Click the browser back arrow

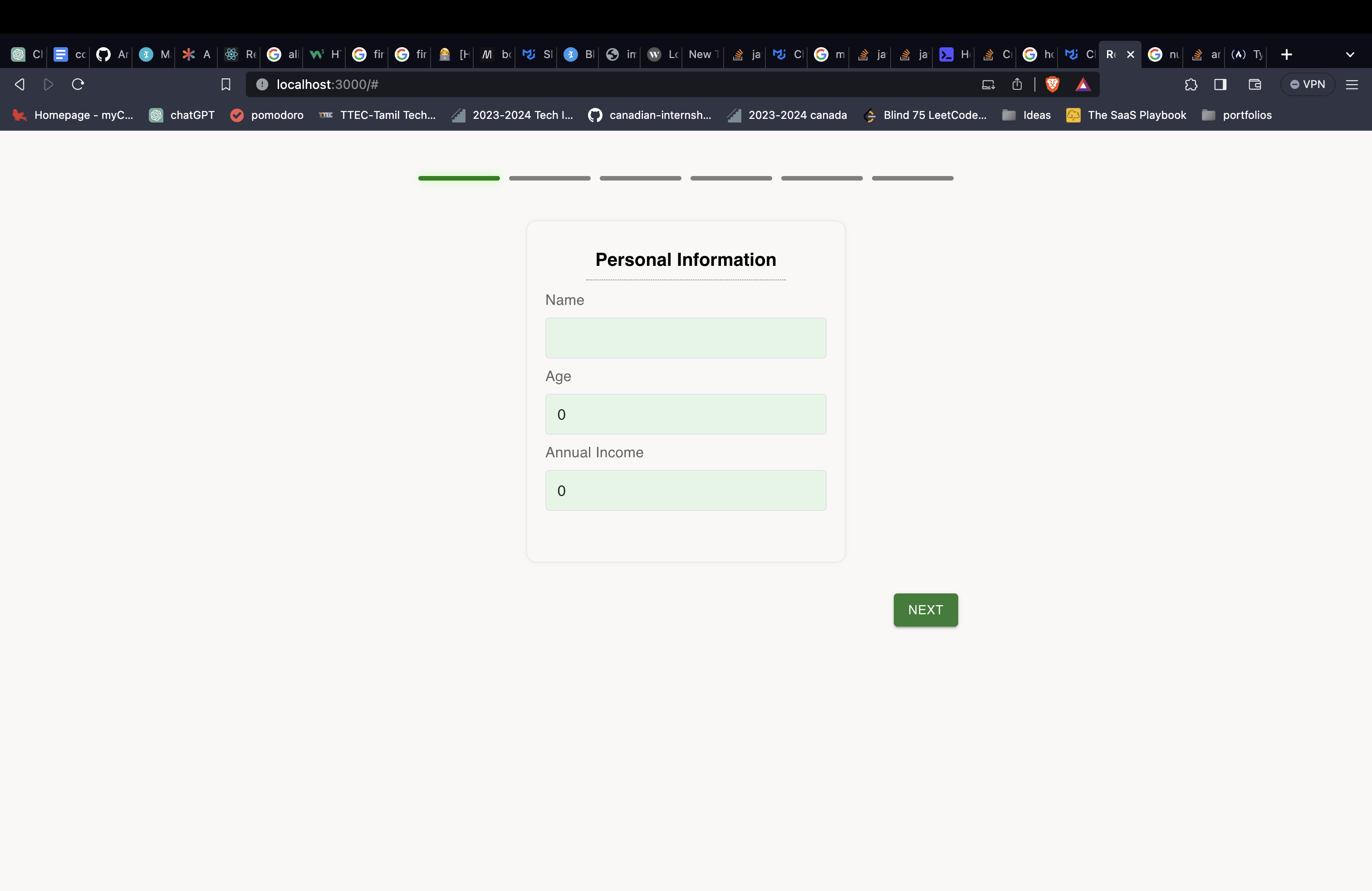pos(20,85)
